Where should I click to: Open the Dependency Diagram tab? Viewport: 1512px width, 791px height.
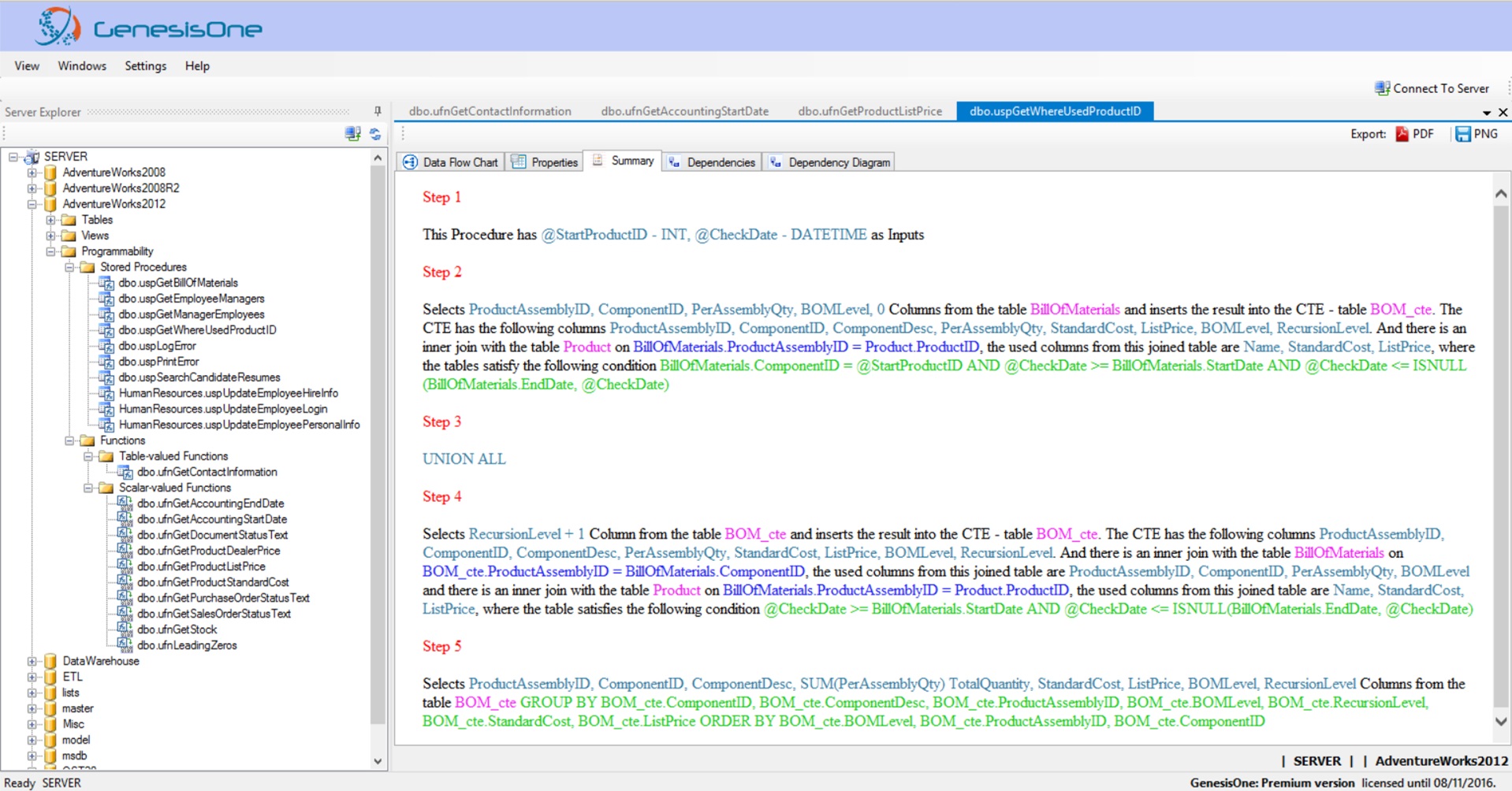pyautogui.click(x=829, y=162)
